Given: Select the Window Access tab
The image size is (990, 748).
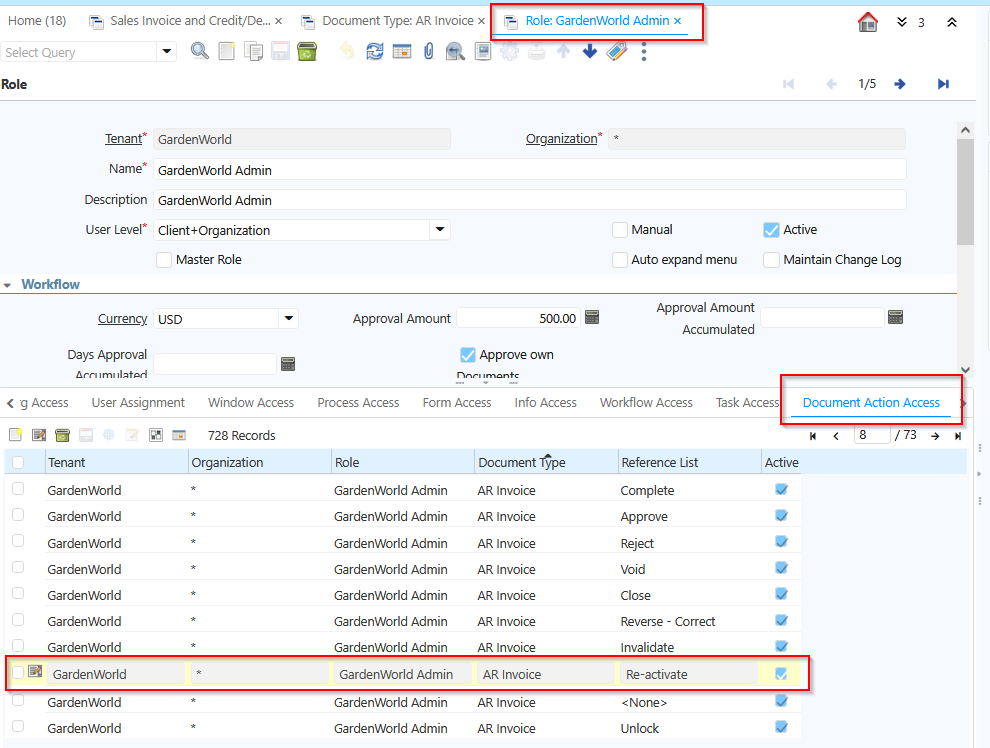Looking at the screenshot, I should click(x=250, y=402).
